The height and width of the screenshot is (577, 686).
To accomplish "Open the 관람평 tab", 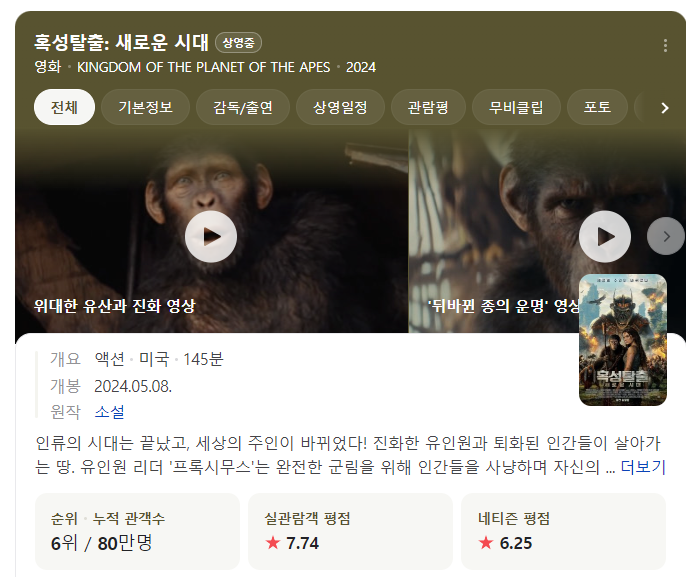I will pos(428,107).
